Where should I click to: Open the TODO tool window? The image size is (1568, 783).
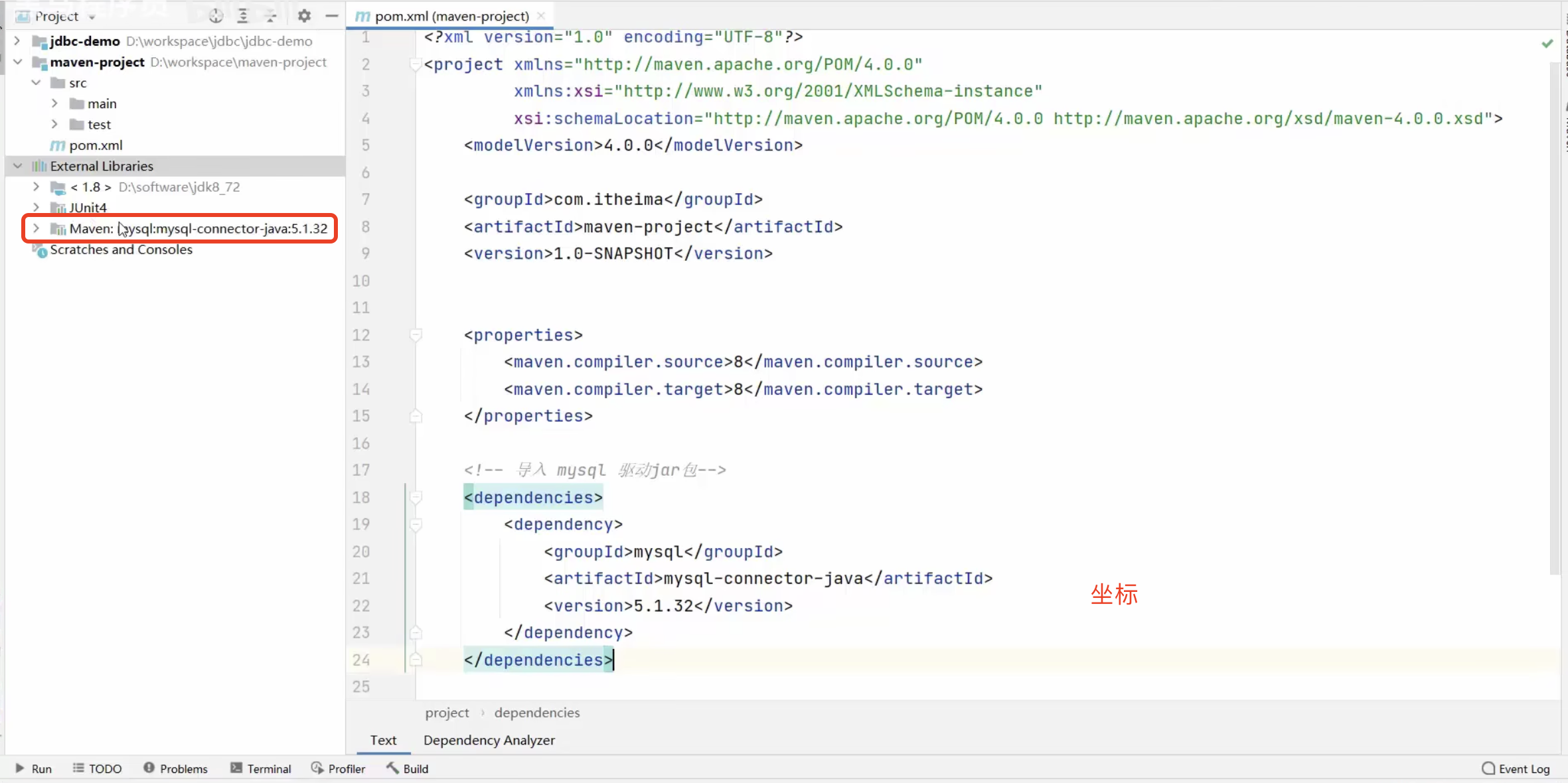tap(97, 768)
